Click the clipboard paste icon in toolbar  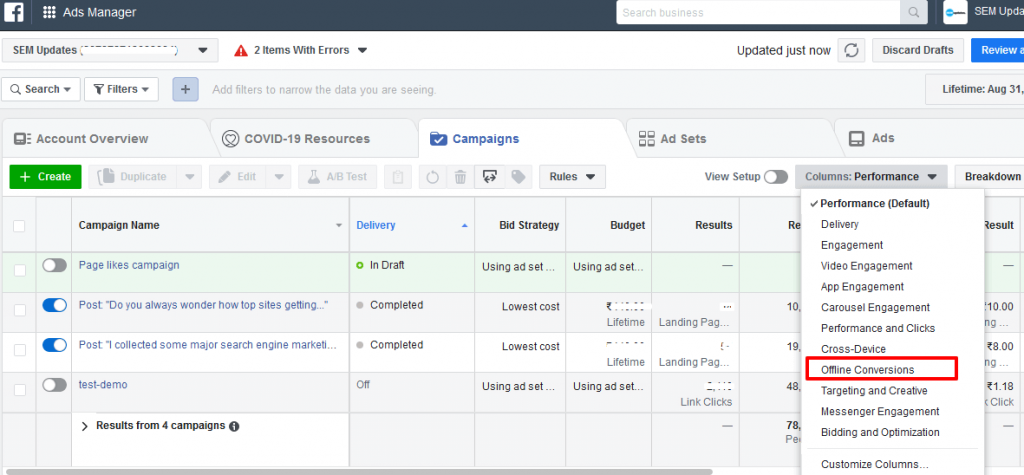pyautogui.click(x=398, y=176)
